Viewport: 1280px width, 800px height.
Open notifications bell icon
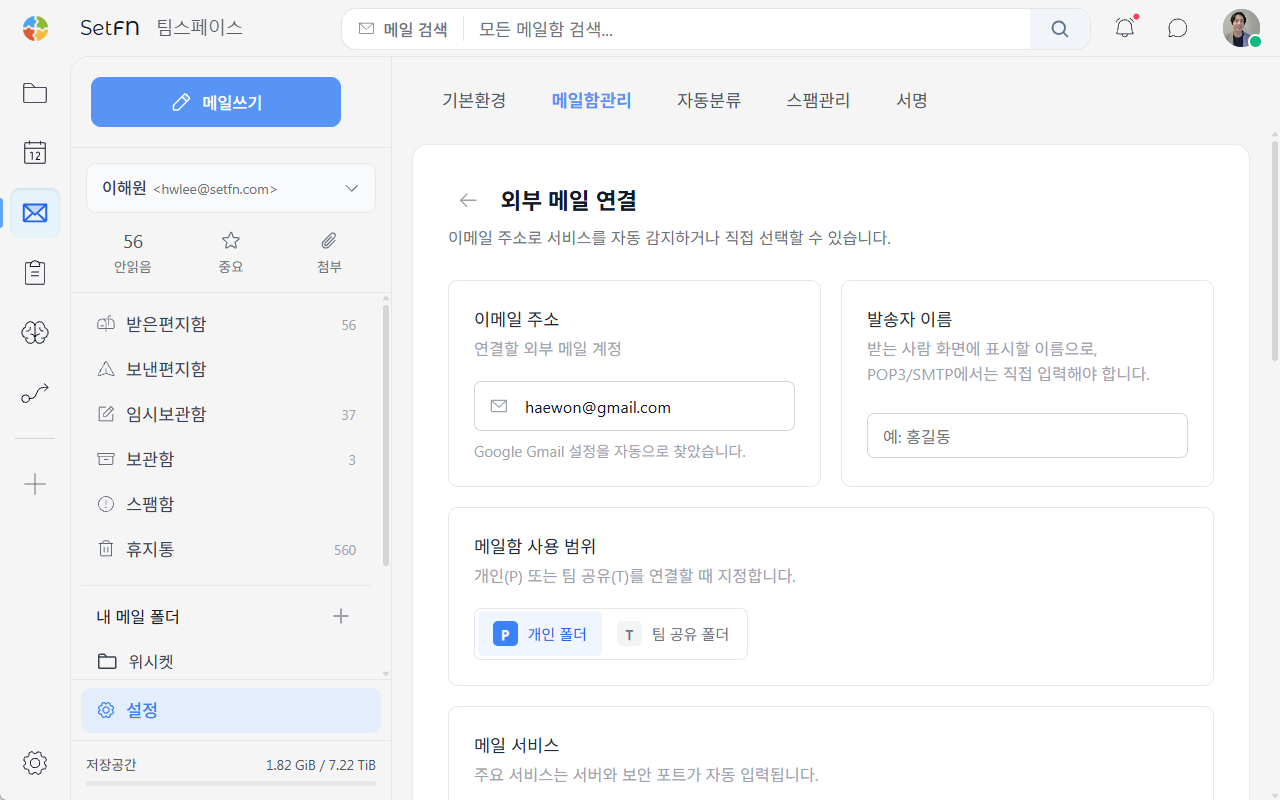point(1125,28)
